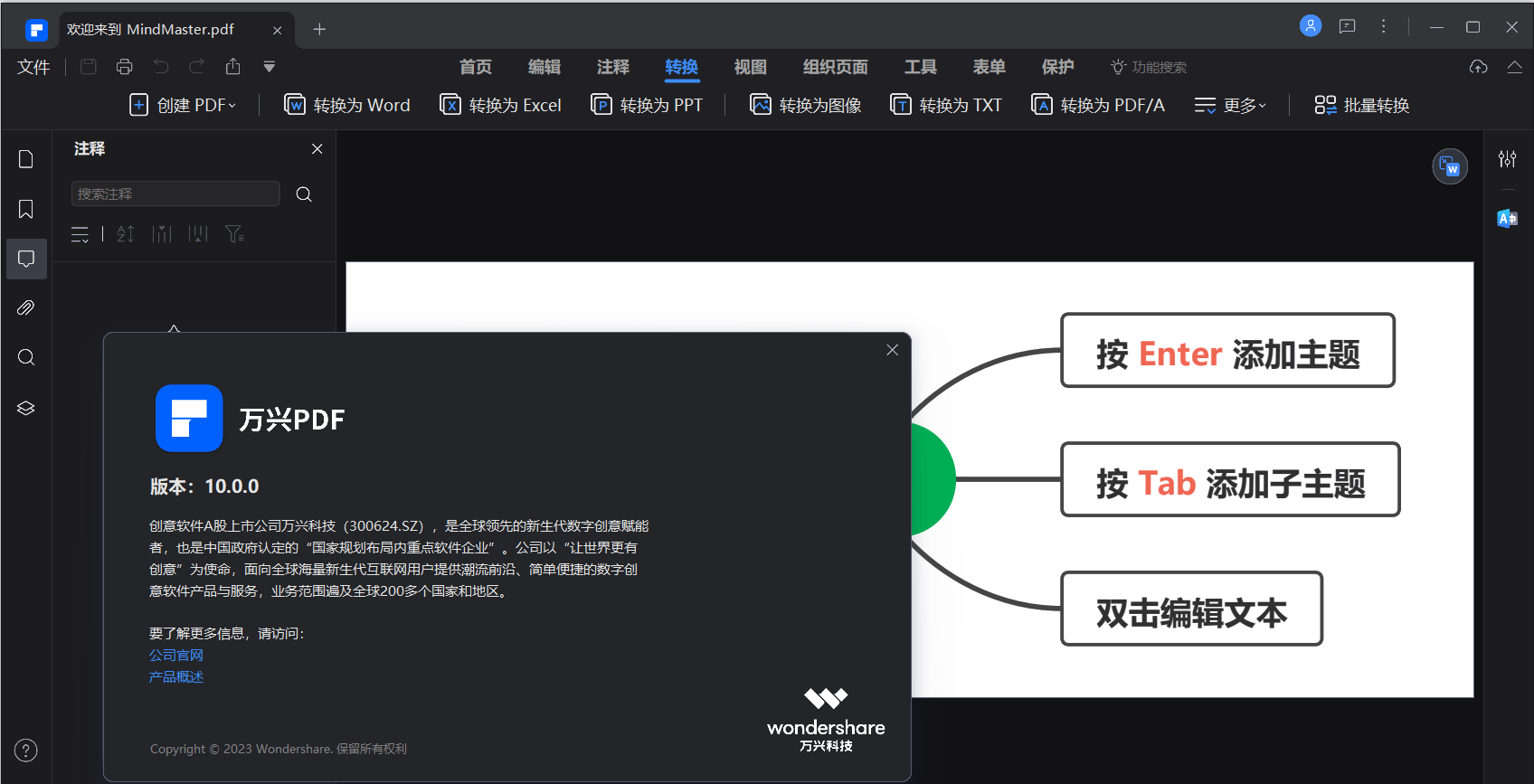Screen dimensions: 1534x784
Task: Open properties sliders icon on right sidebar
Action: tap(1507, 159)
